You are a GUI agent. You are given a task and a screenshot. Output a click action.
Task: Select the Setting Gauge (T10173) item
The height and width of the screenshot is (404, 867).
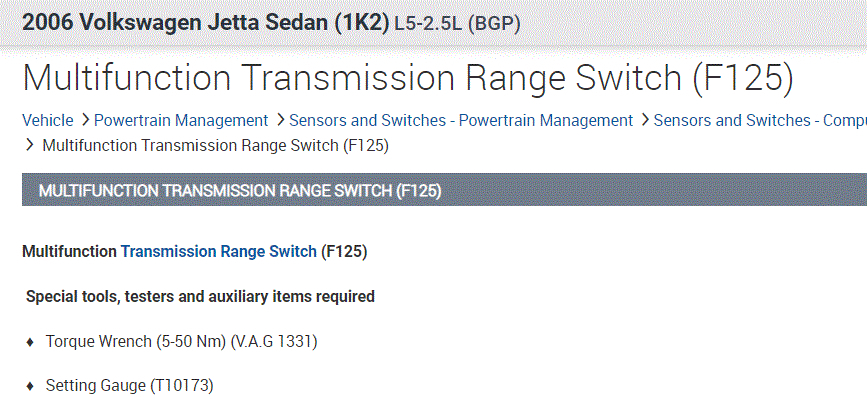pyautogui.click(x=129, y=385)
